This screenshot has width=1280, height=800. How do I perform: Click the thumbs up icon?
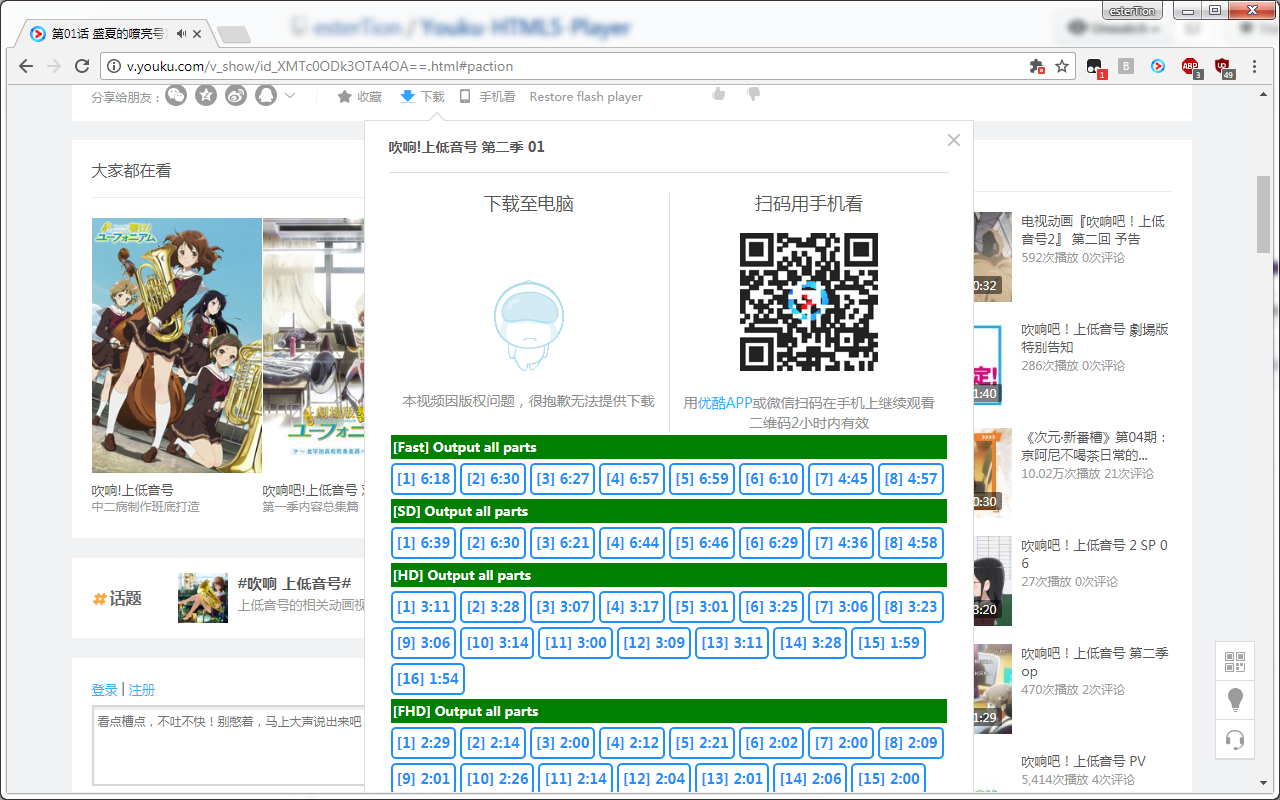[x=718, y=94]
